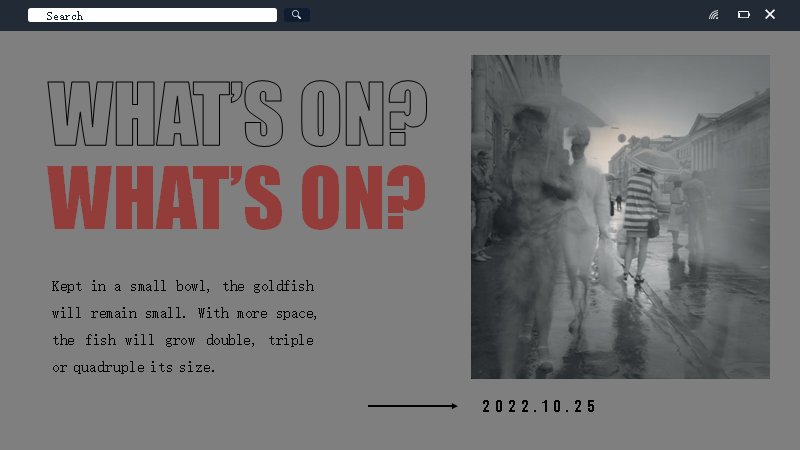This screenshot has height=450, width=800.
Task: Click the maximize rectangle icon
Action: tap(744, 15)
